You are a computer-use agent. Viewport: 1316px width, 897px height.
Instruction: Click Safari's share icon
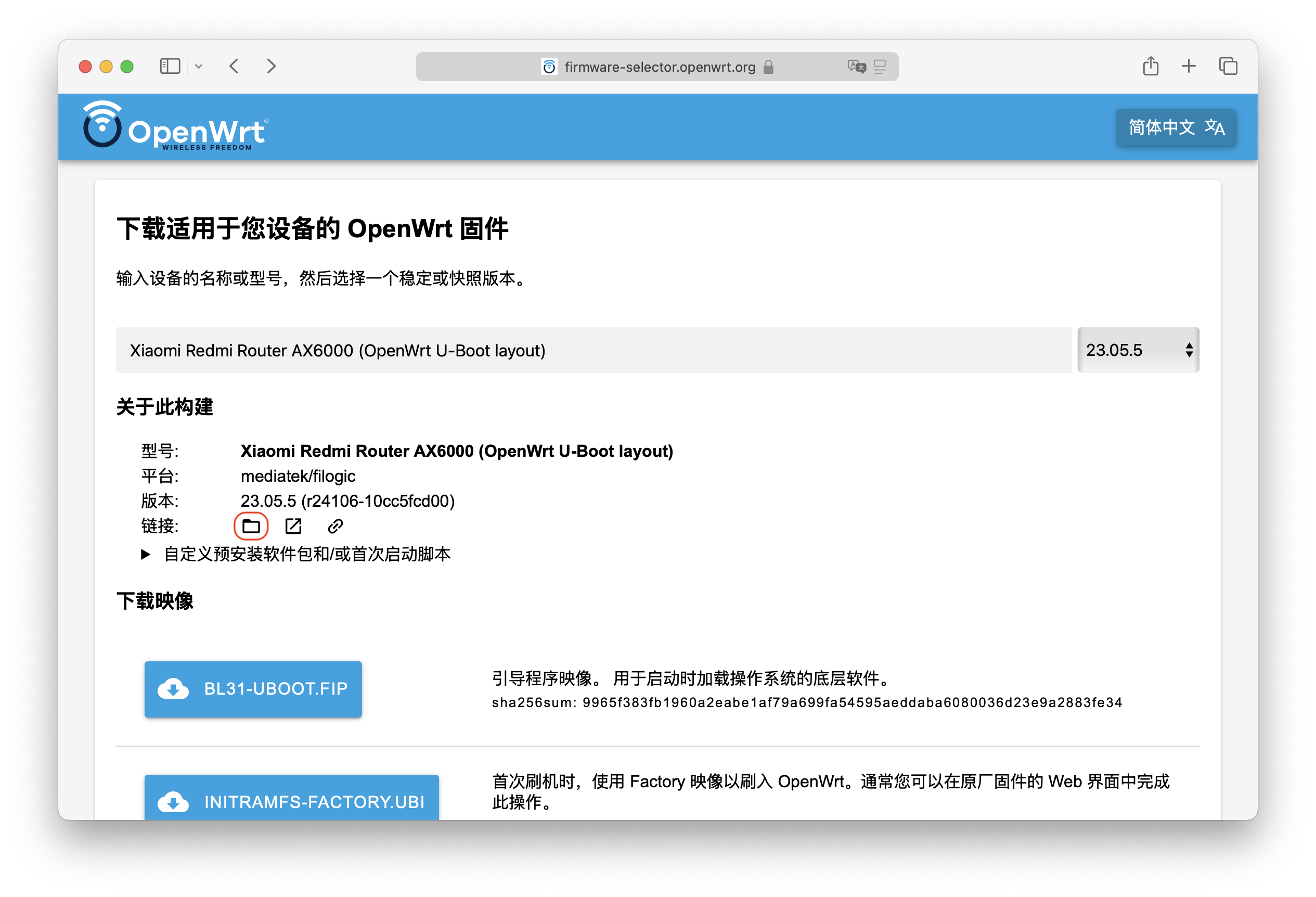click(1150, 66)
